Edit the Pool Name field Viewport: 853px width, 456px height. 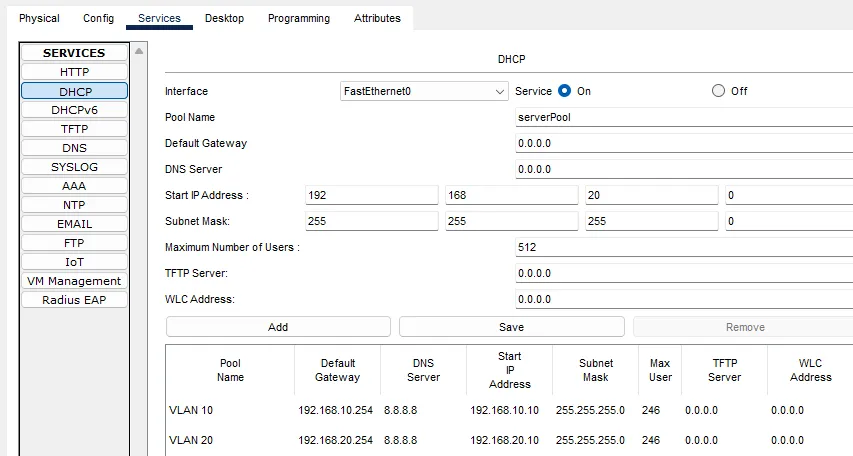(684, 117)
